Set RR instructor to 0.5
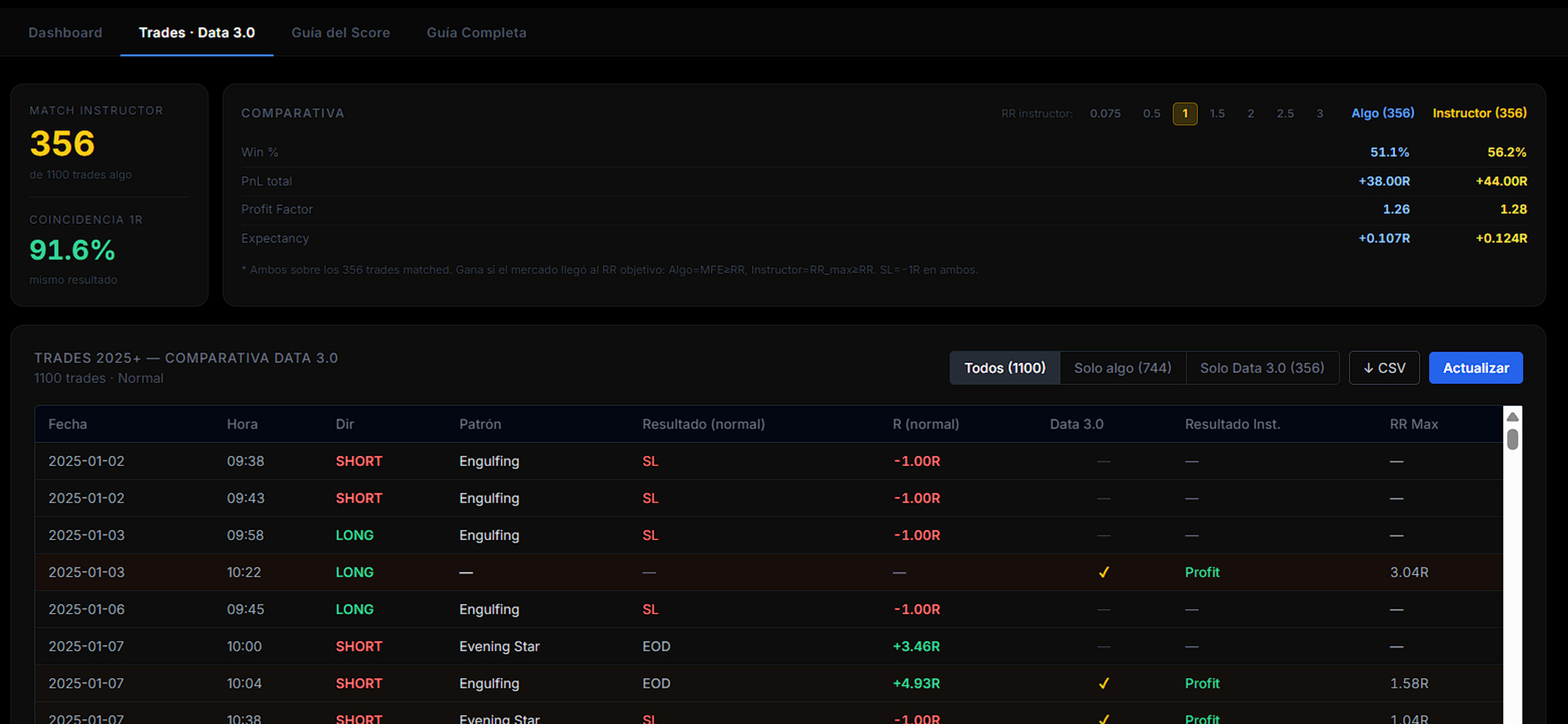This screenshot has height=724, width=1568. point(1151,113)
